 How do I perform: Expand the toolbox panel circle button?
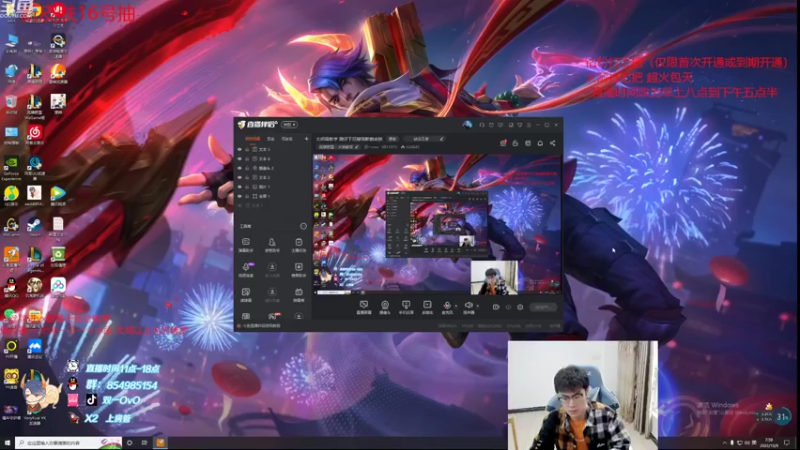pyautogui.click(x=303, y=226)
